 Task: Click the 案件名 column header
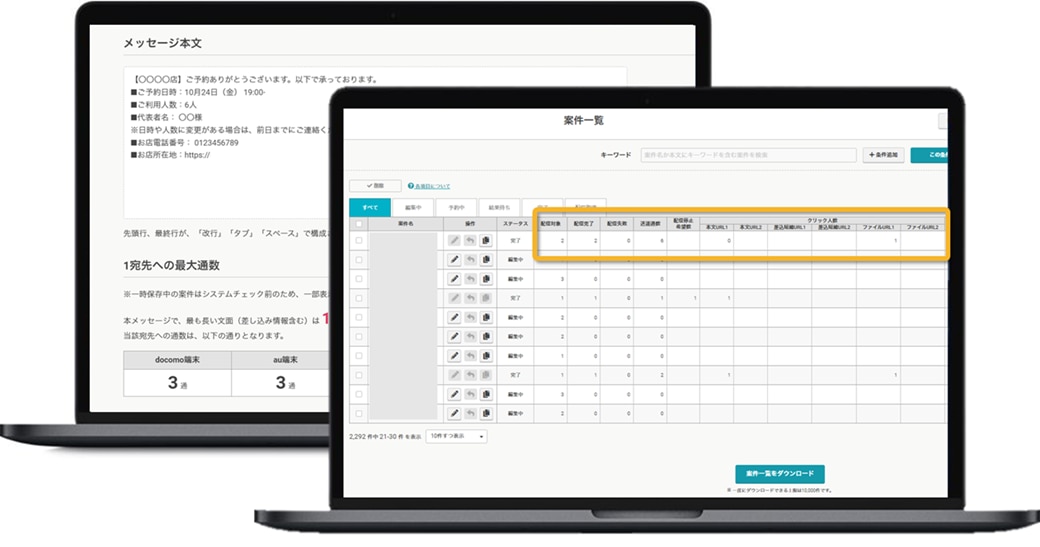point(405,224)
